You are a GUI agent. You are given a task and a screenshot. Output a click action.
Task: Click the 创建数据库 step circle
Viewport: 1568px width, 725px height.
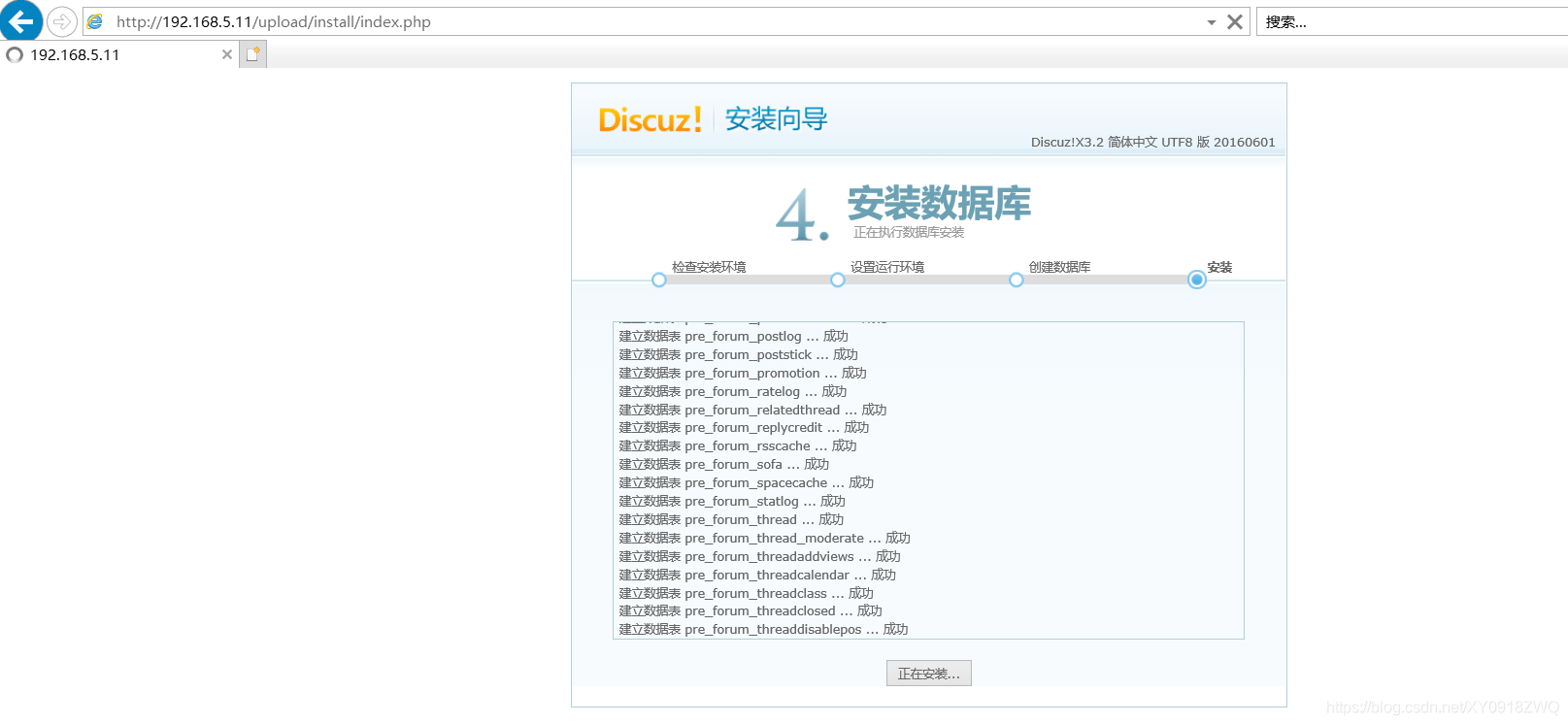[x=1017, y=280]
